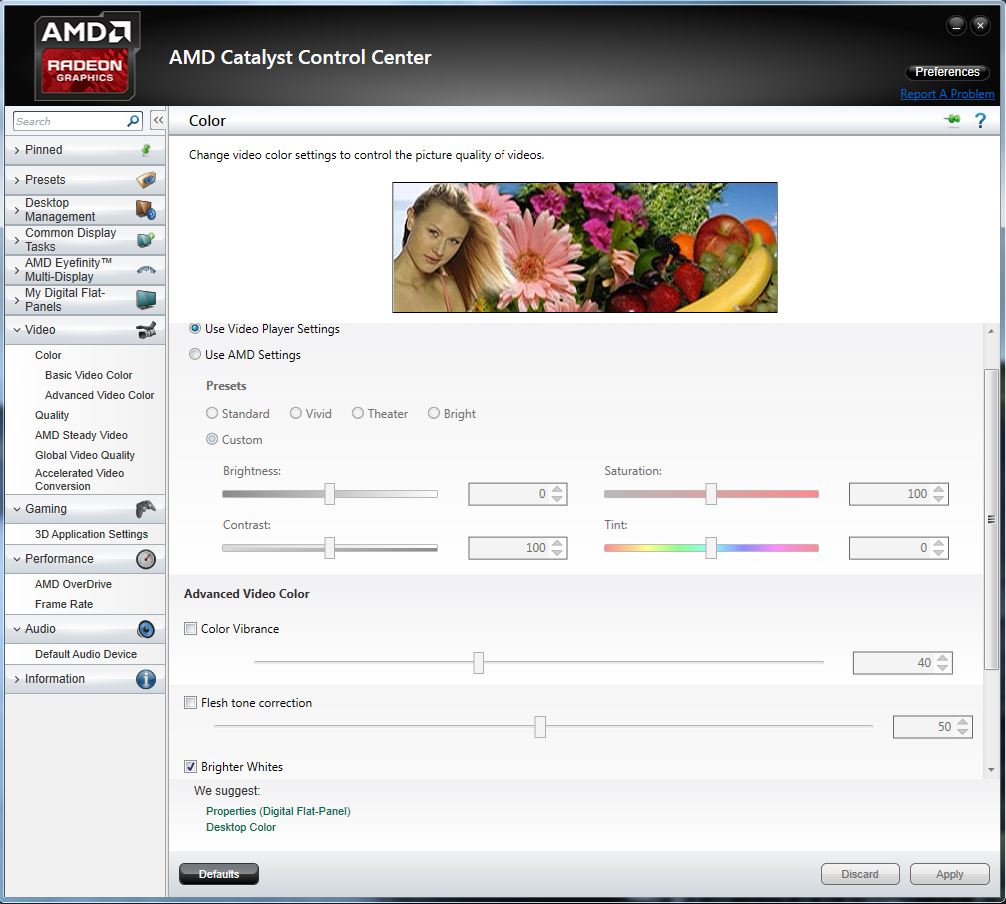Click the Gaming controller icon
1006x904 pixels.
146,509
